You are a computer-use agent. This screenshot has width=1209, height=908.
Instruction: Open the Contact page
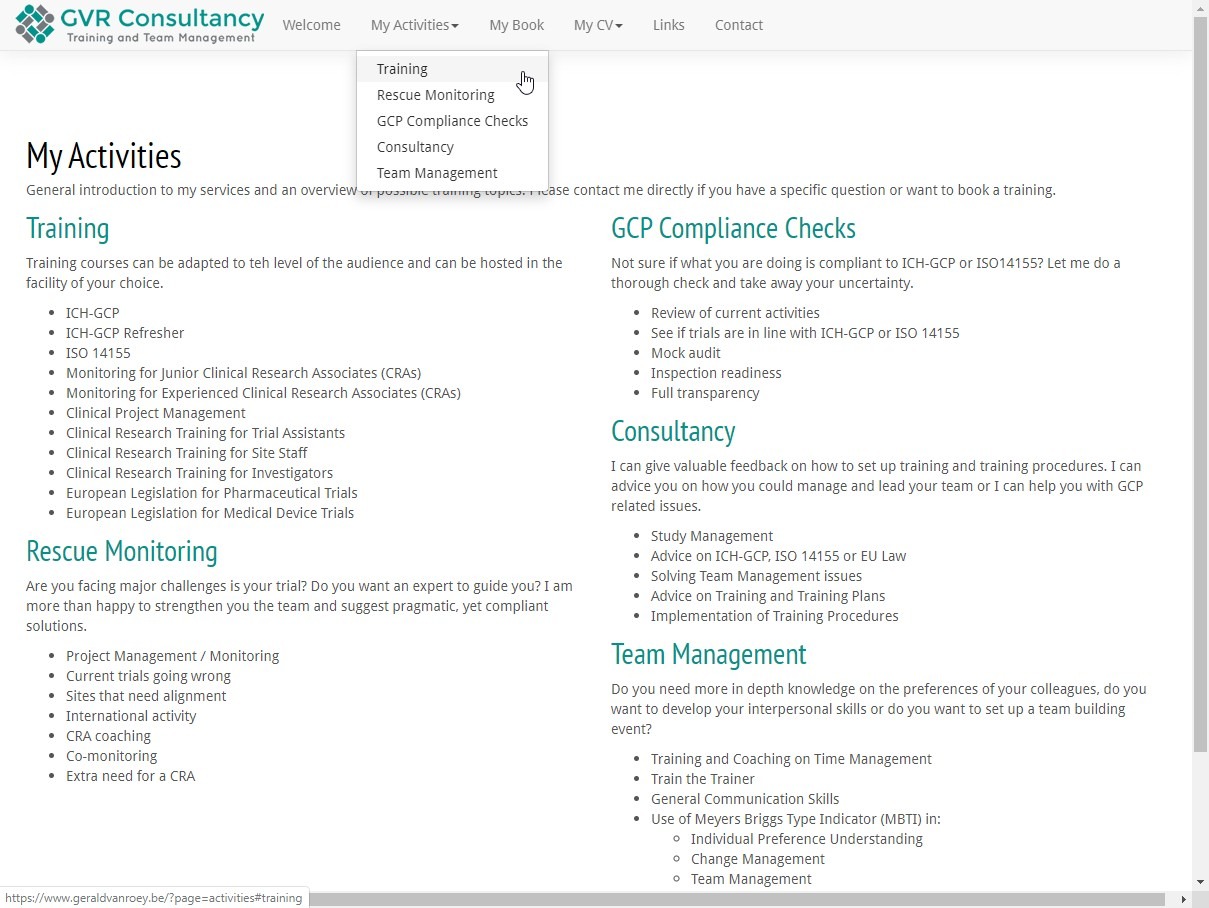[x=738, y=25]
